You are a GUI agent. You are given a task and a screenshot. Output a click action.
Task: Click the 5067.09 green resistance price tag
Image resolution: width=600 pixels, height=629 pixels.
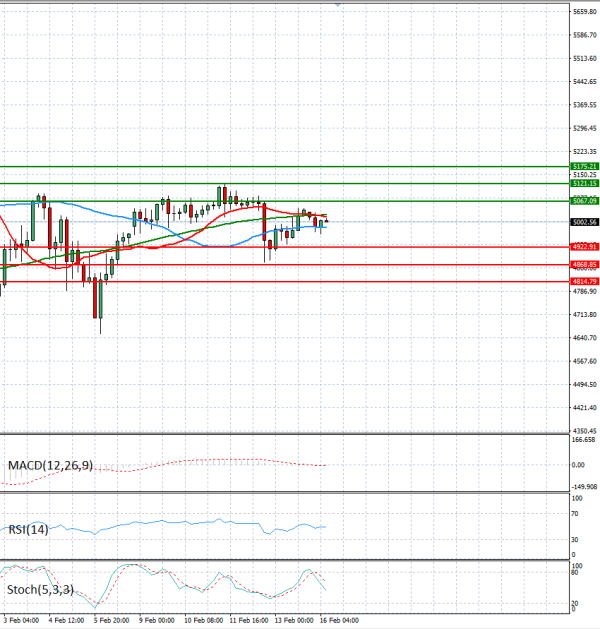584,201
